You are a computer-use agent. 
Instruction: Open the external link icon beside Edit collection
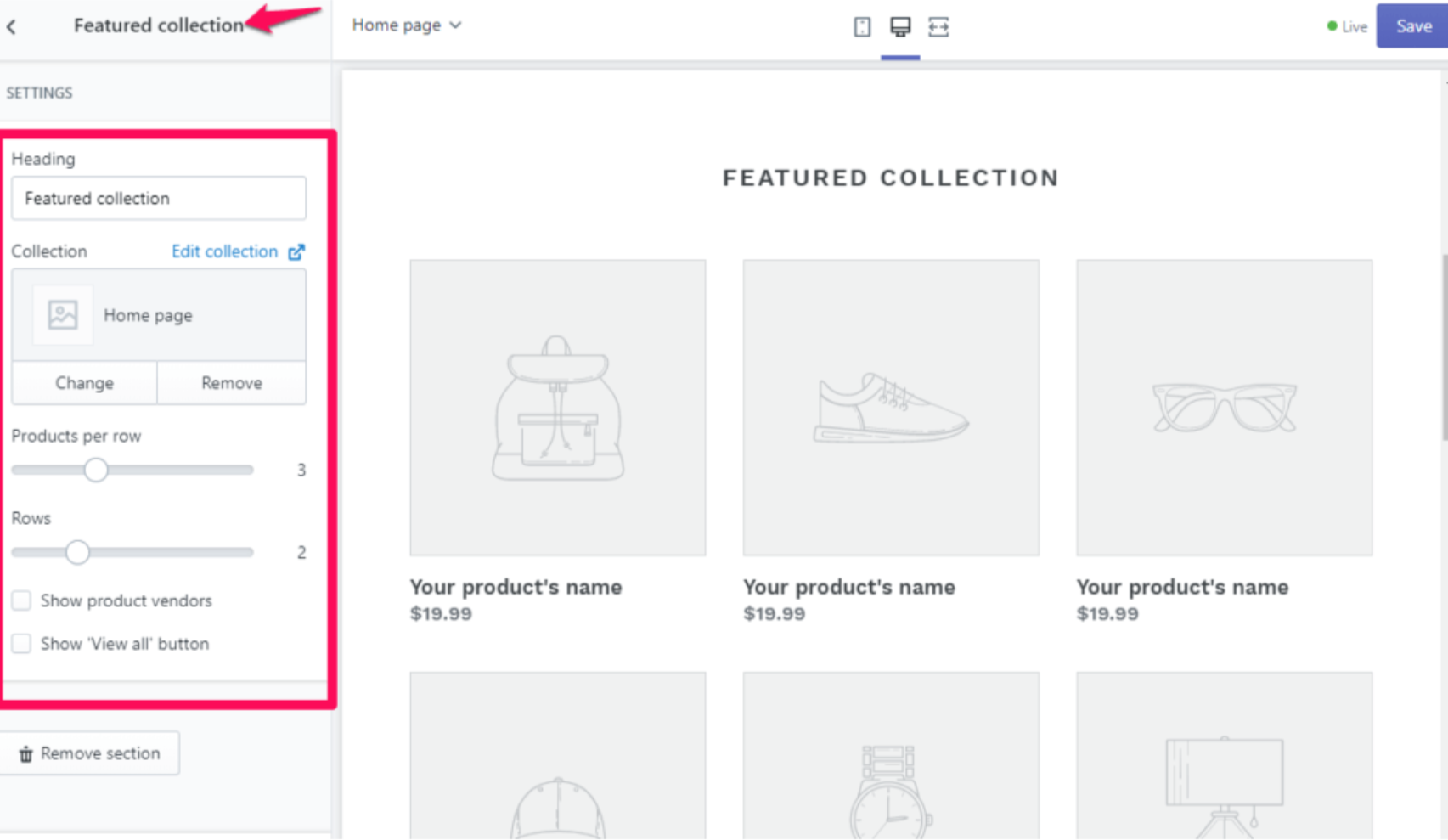(296, 252)
